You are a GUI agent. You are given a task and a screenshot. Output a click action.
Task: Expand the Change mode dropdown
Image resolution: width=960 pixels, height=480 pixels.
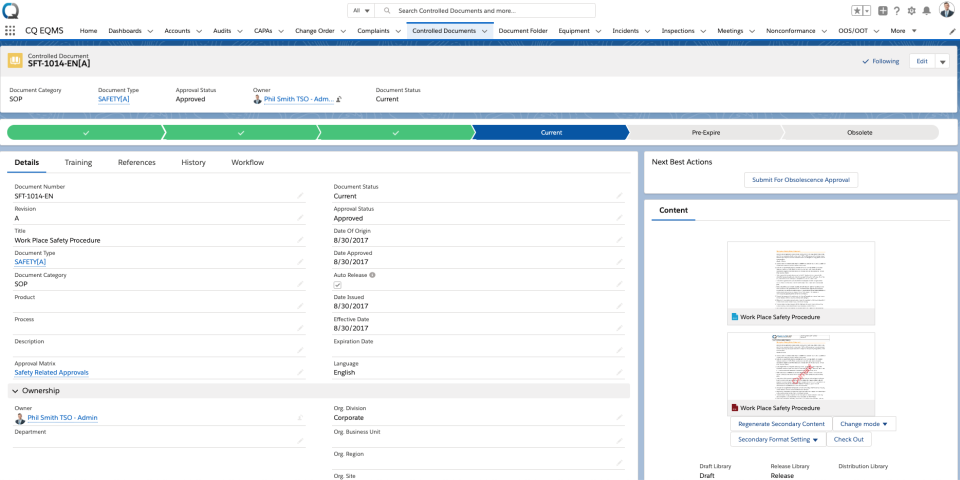864,424
